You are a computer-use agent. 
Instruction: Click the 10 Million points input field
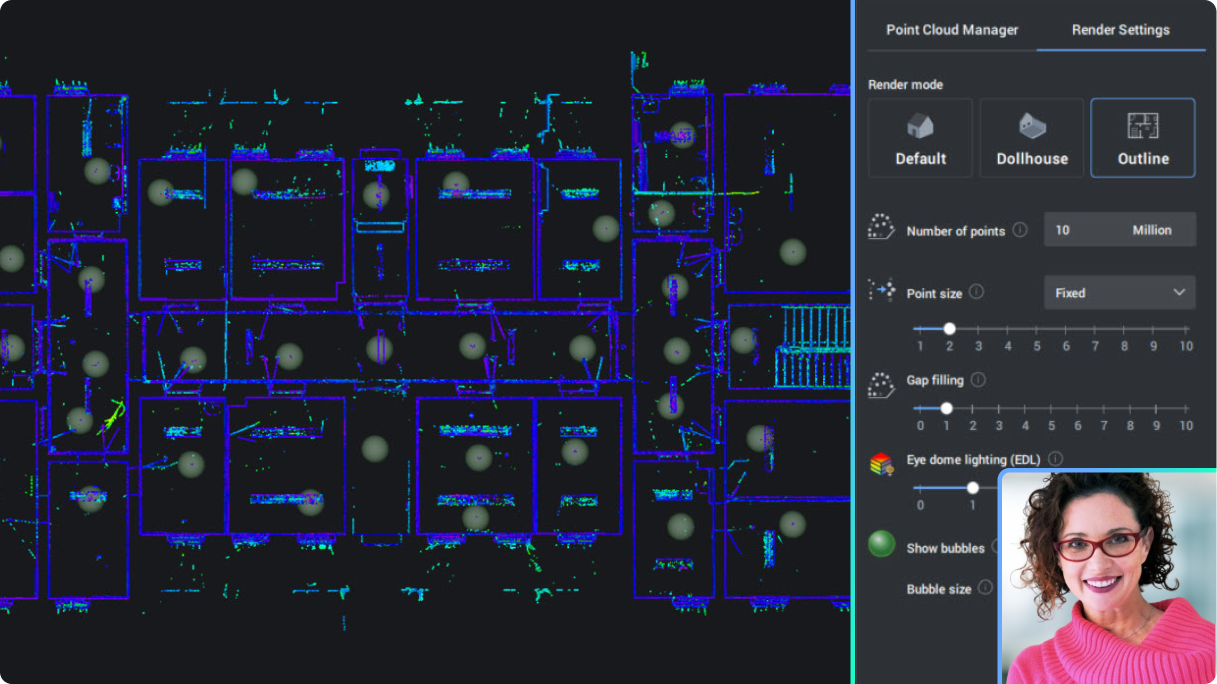[1119, 229]
